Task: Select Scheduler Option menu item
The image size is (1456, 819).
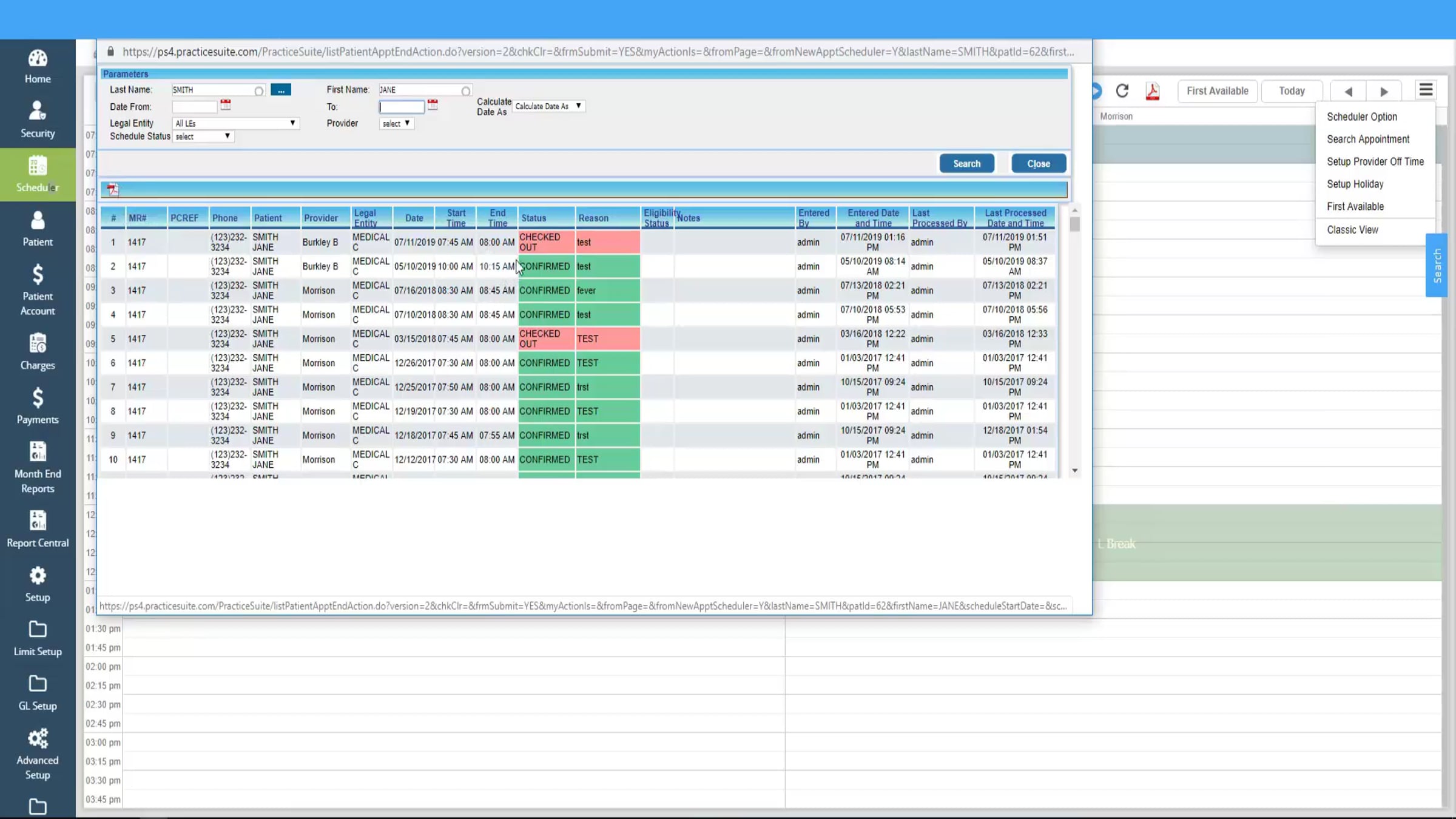Action: pyautogui.click(x=1362, y=116)
